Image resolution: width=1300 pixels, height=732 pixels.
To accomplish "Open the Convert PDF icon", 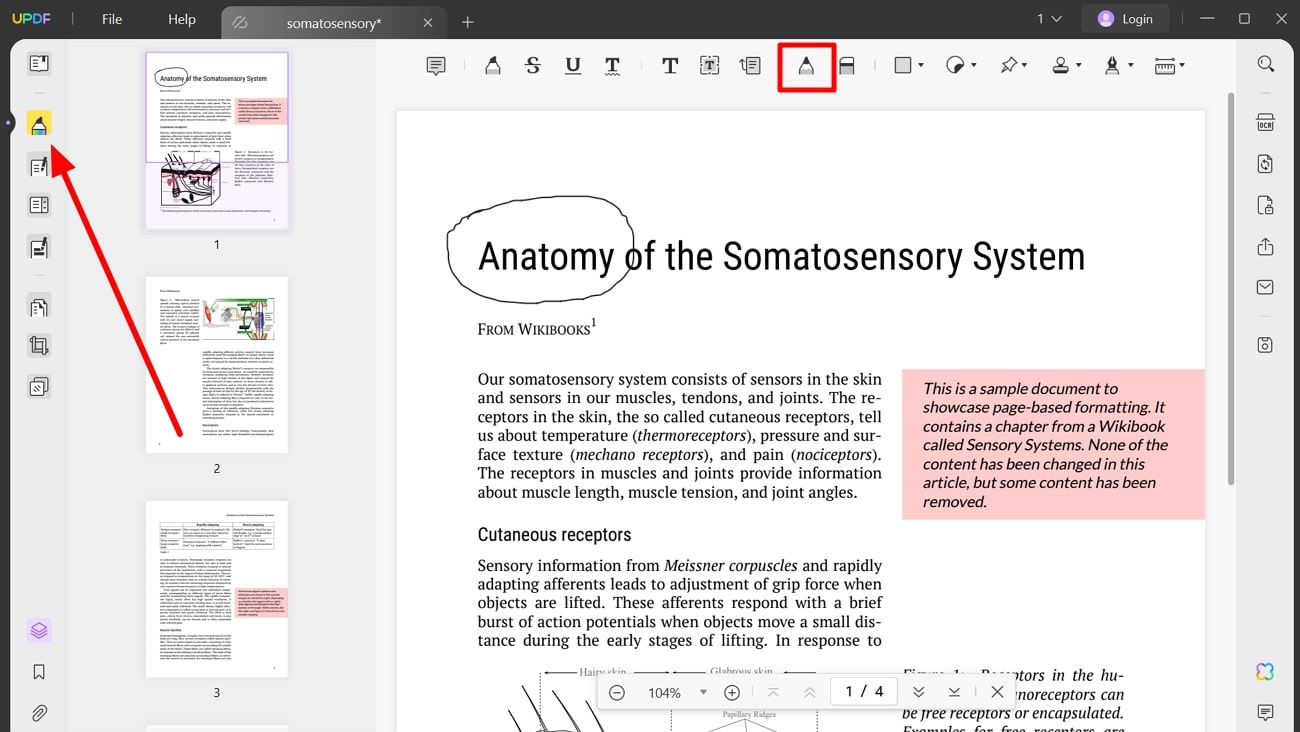I will coord(1265,164).
